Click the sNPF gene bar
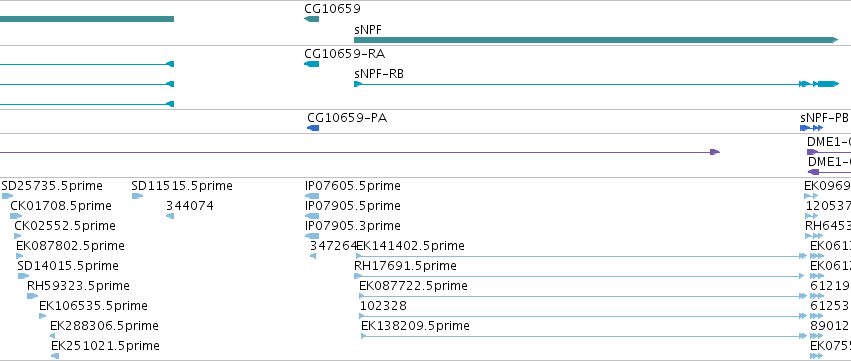Image resolution: width=851 pixels, height=361 pixels. 596,40
